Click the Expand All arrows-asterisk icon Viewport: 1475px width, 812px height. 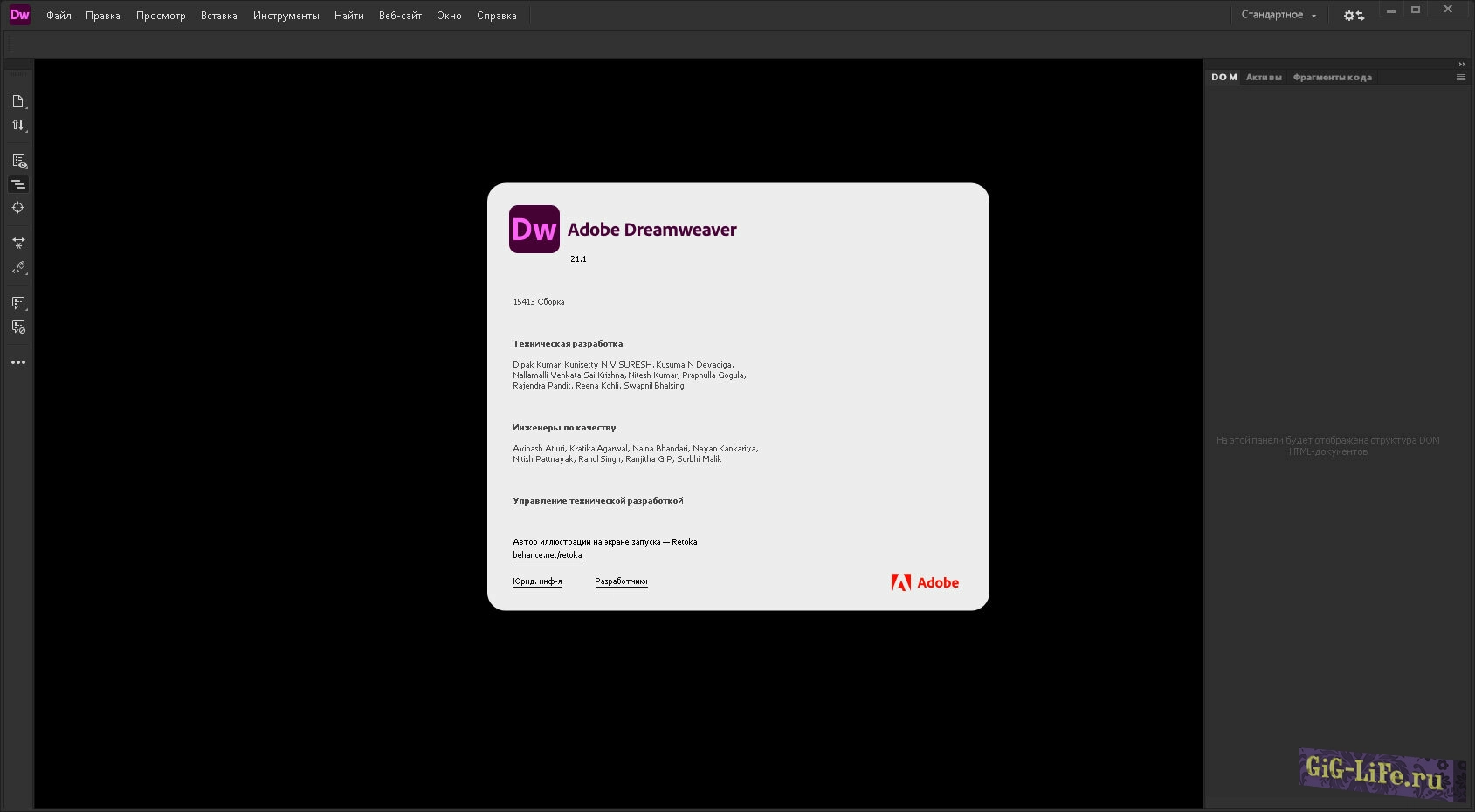tap(18, 244)
